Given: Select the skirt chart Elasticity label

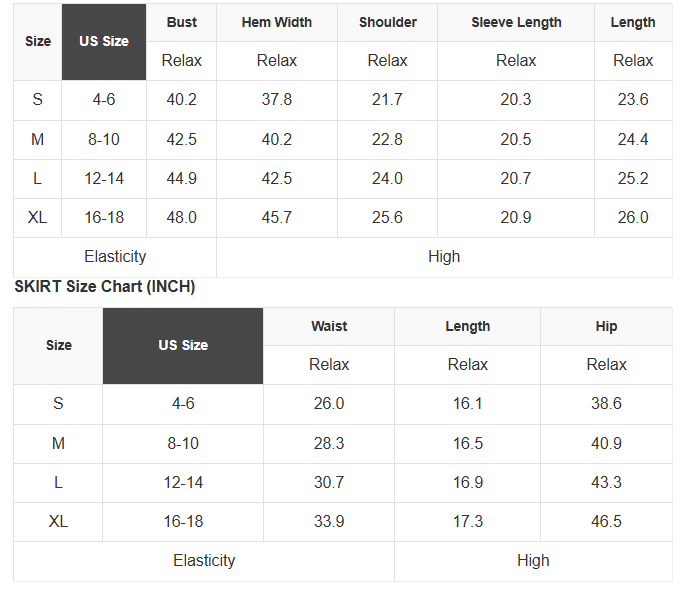Looking at the screenshot, I should point(204,561).
